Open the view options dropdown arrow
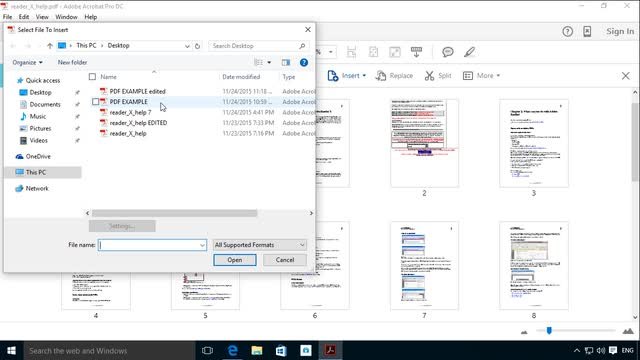This screenshot has height=360, width=640. pyautogui.click(x=269, y=62)
